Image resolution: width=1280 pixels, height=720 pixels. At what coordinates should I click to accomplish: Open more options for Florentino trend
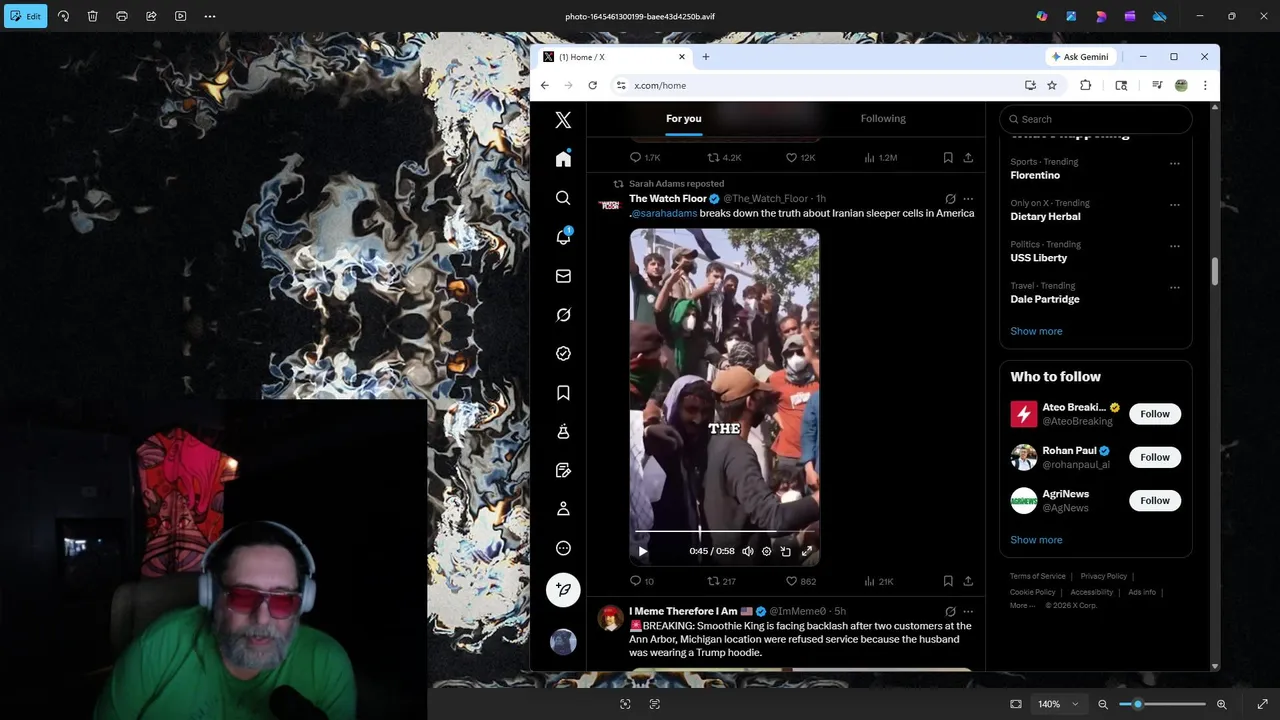tap(1174, 163)
